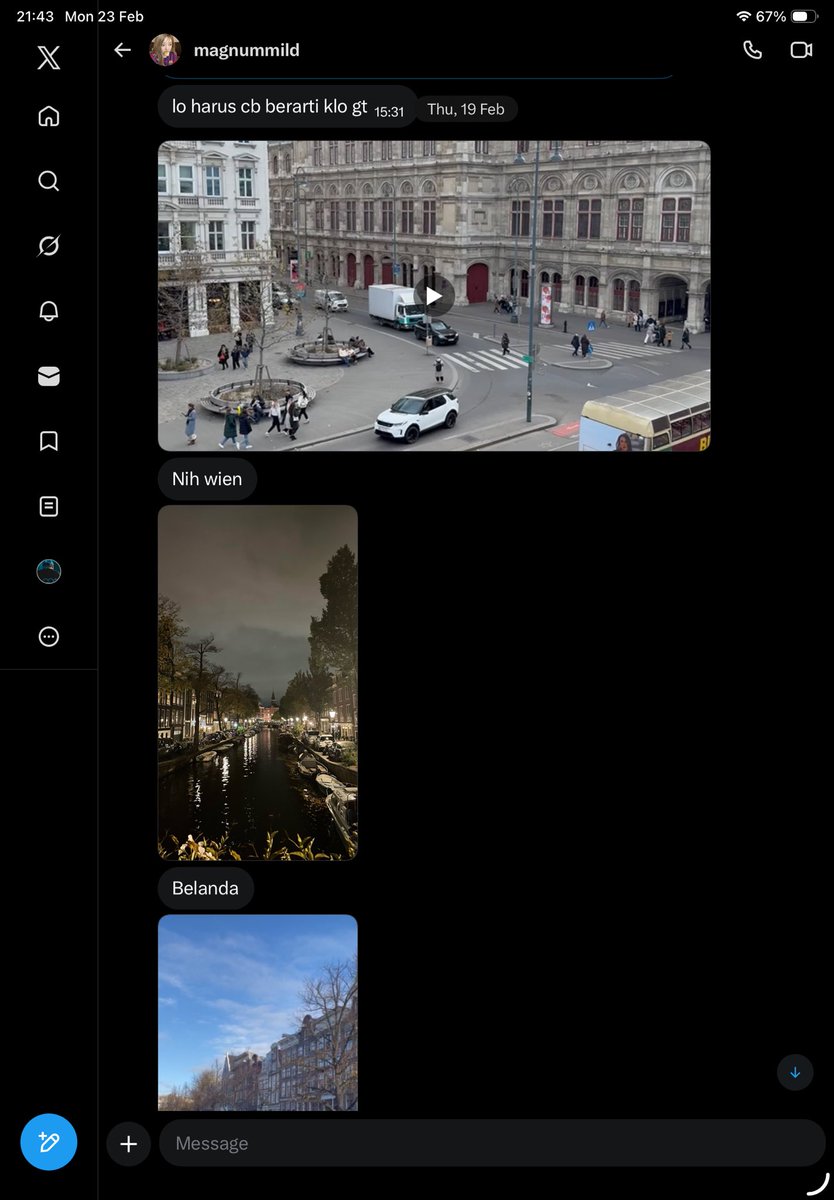Open Messages envelope icon
The height and width of the screenshot is (1200, 834).
[48, 376]
